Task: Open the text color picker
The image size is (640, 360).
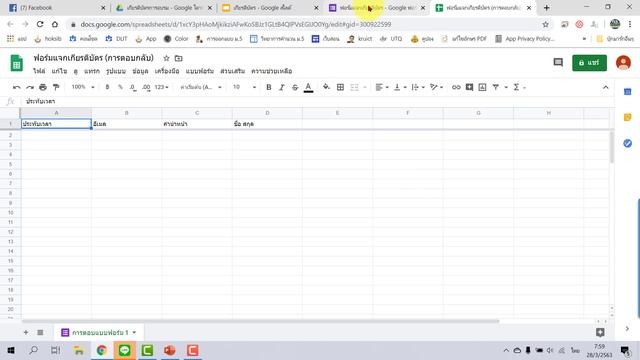Action: tap(309, 87)
